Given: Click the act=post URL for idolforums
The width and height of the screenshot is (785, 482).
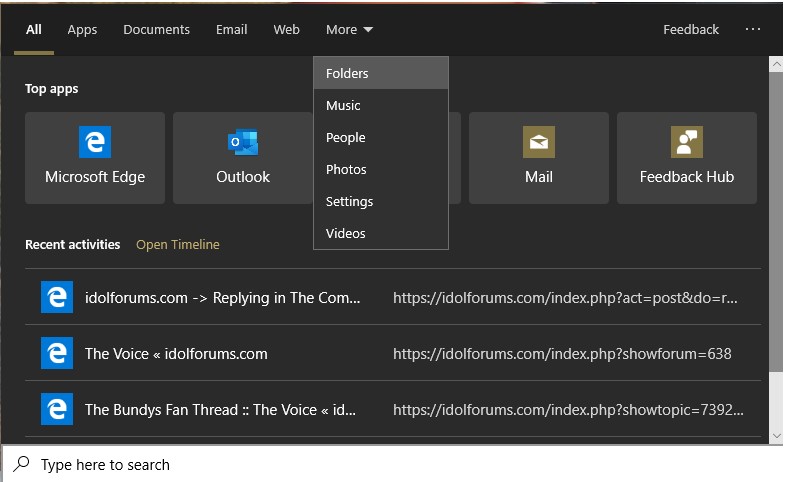Looking at the screenshot, I should (565, 298).
